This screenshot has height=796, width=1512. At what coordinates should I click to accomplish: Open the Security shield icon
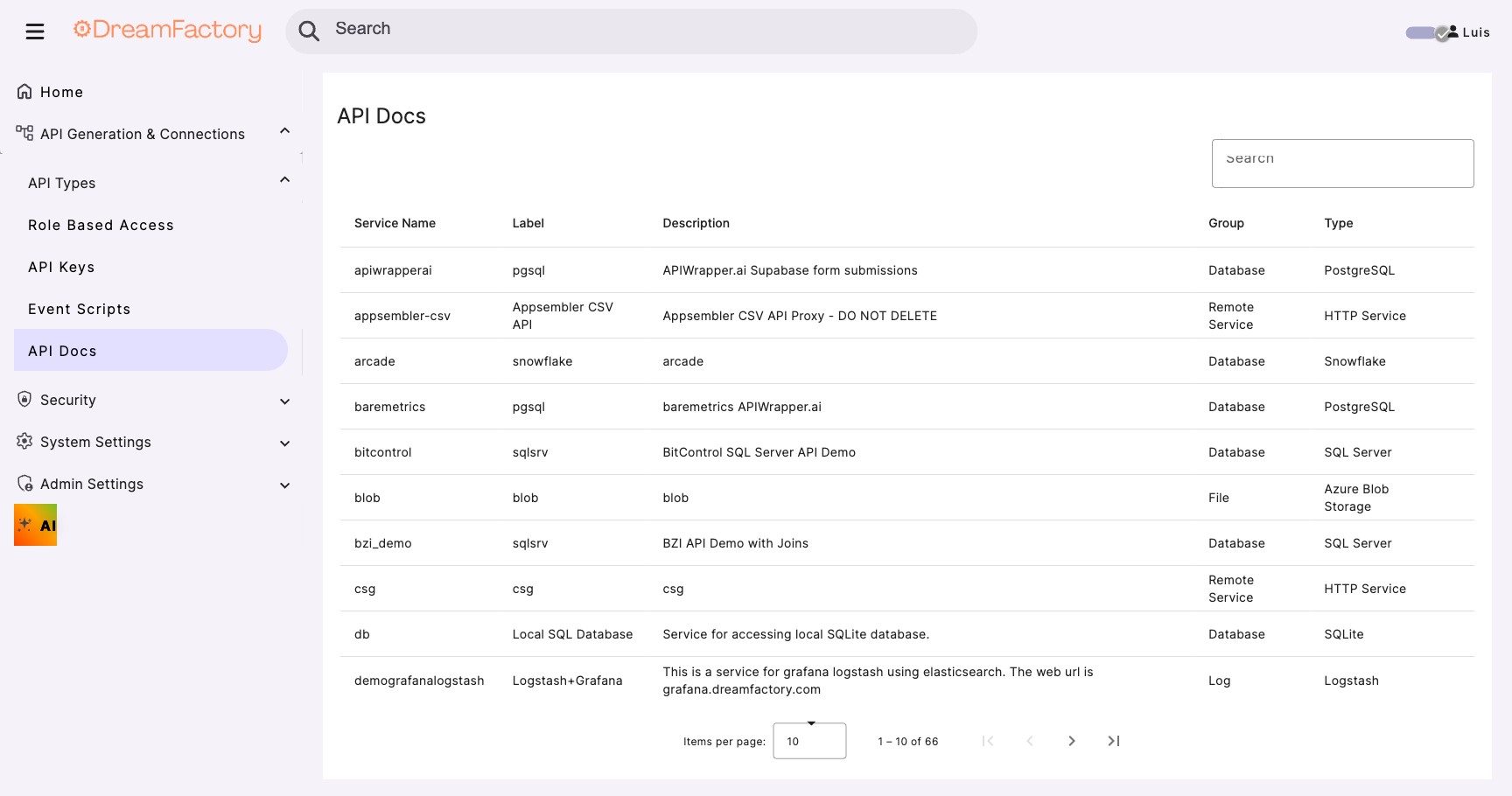point(24,399)
